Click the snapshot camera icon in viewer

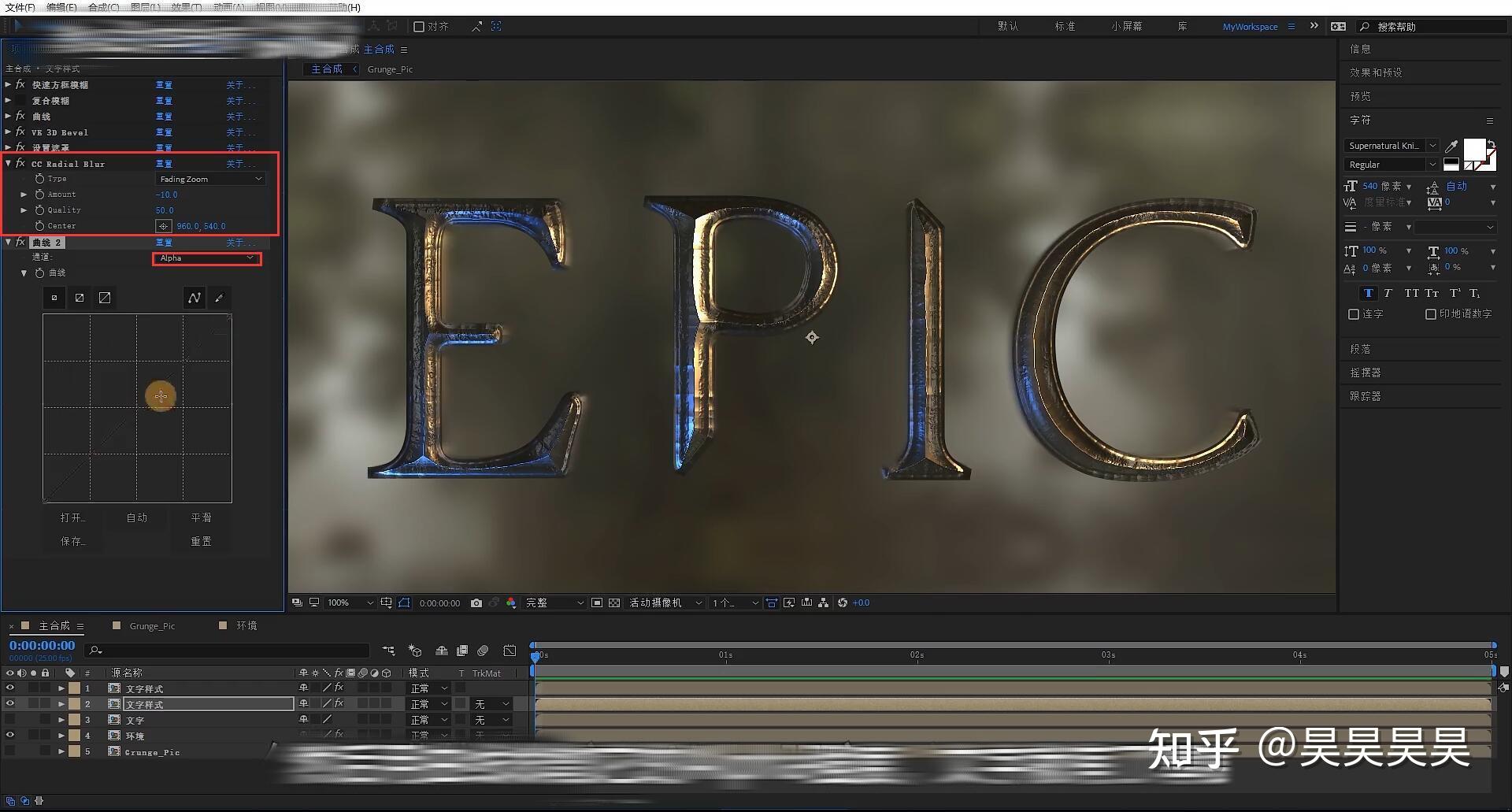[x=476, y=603]
